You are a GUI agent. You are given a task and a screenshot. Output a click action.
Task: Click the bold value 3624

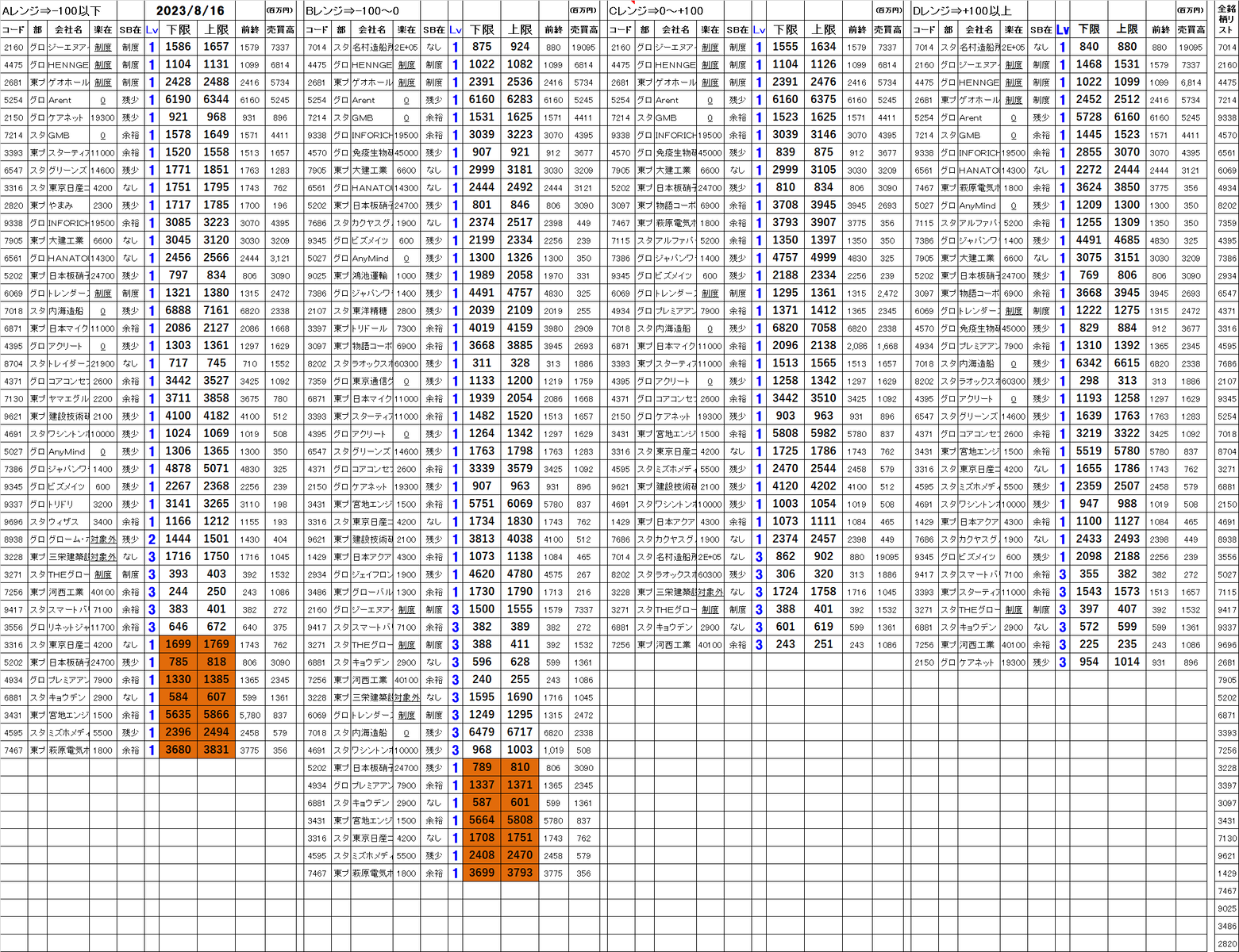[x=1089, y=187]
